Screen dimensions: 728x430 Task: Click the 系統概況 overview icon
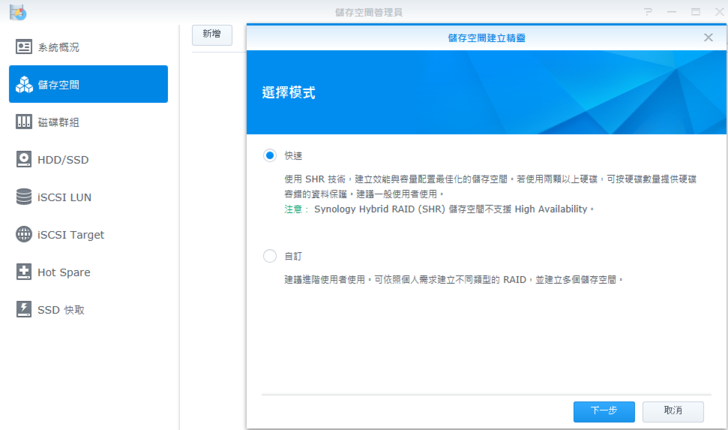point(24,47)
